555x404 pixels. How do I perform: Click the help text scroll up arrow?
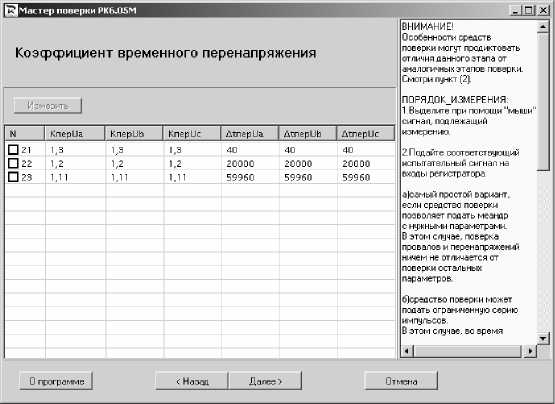(543, 27)
